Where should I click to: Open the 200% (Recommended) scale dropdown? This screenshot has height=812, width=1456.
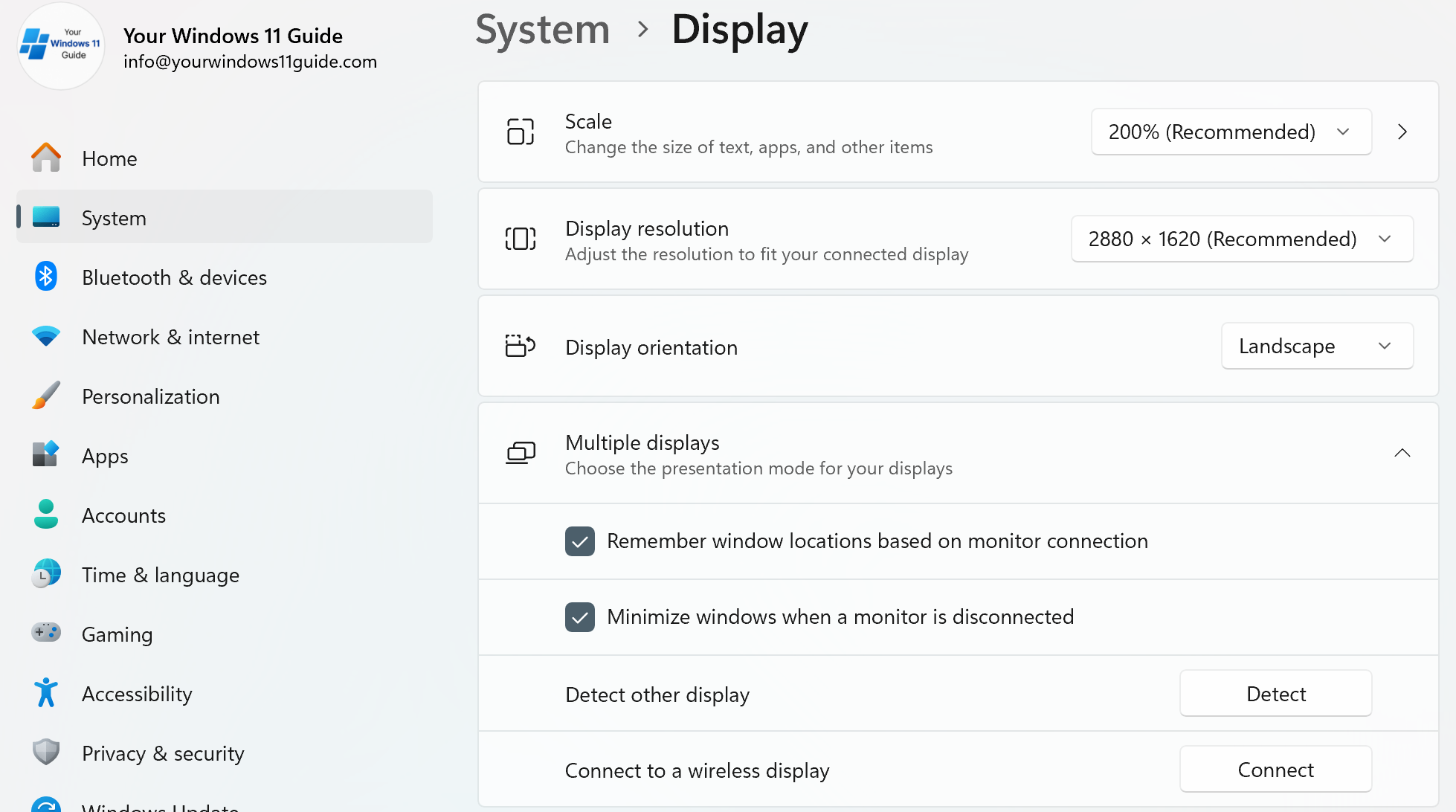tap(1231, 132)
